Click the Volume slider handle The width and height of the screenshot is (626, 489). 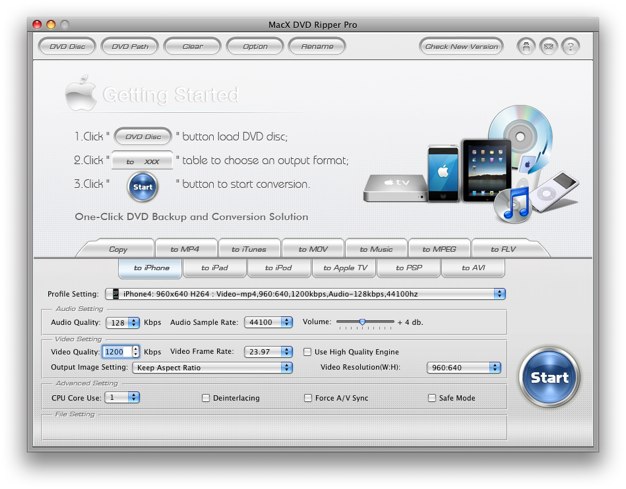pyautogui.click(x=362, y=321)
